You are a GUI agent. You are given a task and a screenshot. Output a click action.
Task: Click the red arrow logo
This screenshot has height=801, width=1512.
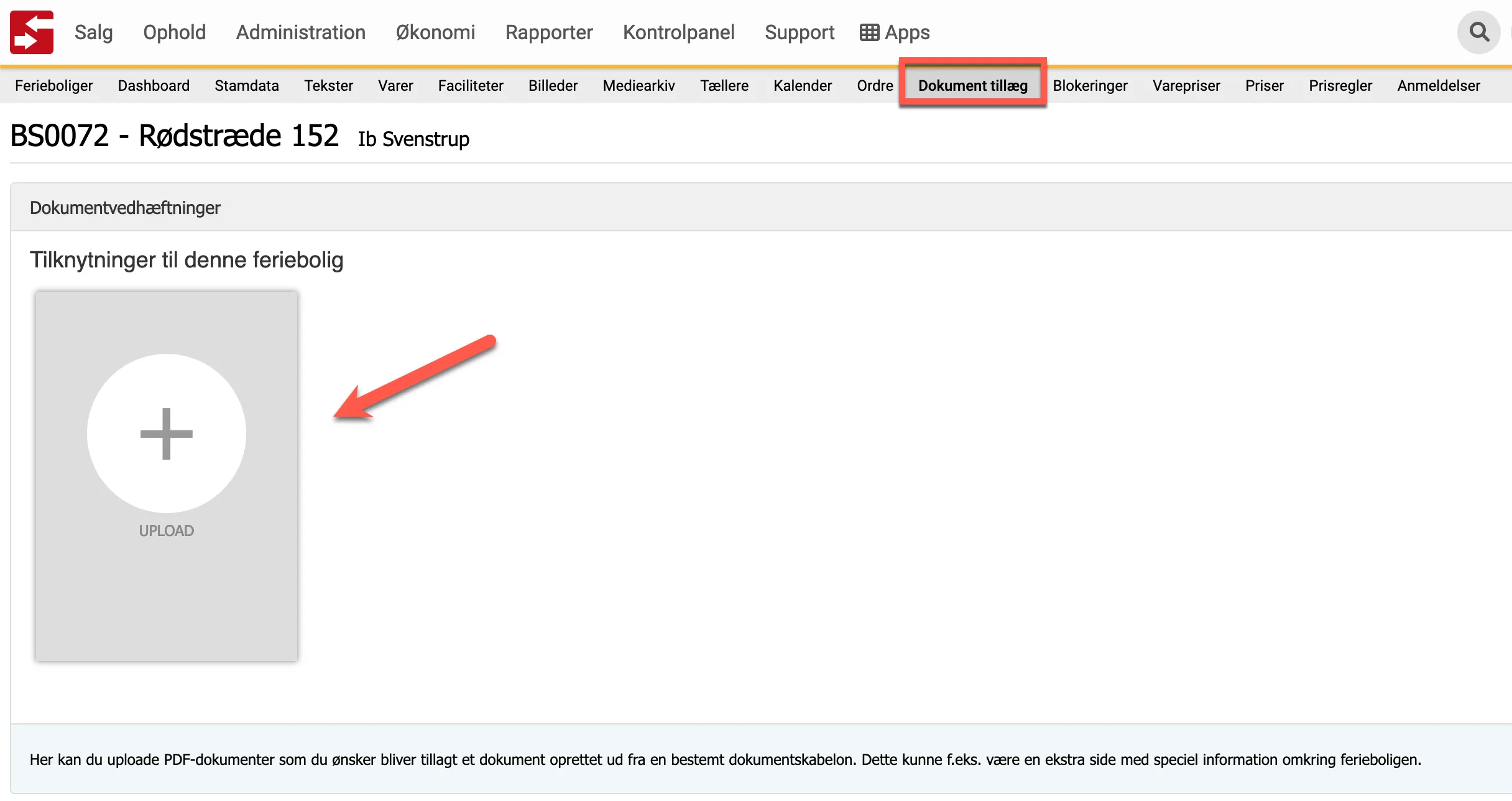[x=31, y=32]
